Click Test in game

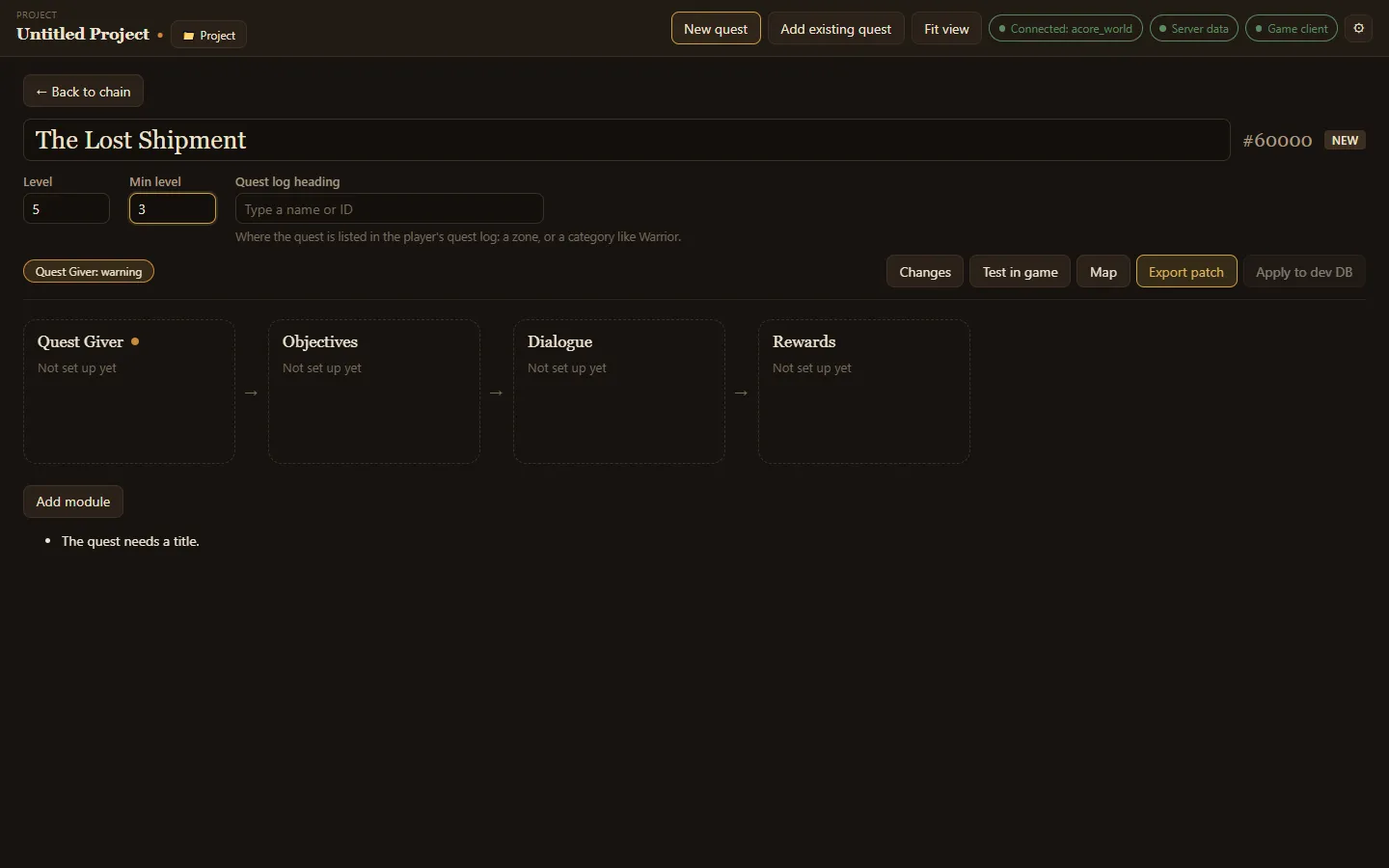1020,272
